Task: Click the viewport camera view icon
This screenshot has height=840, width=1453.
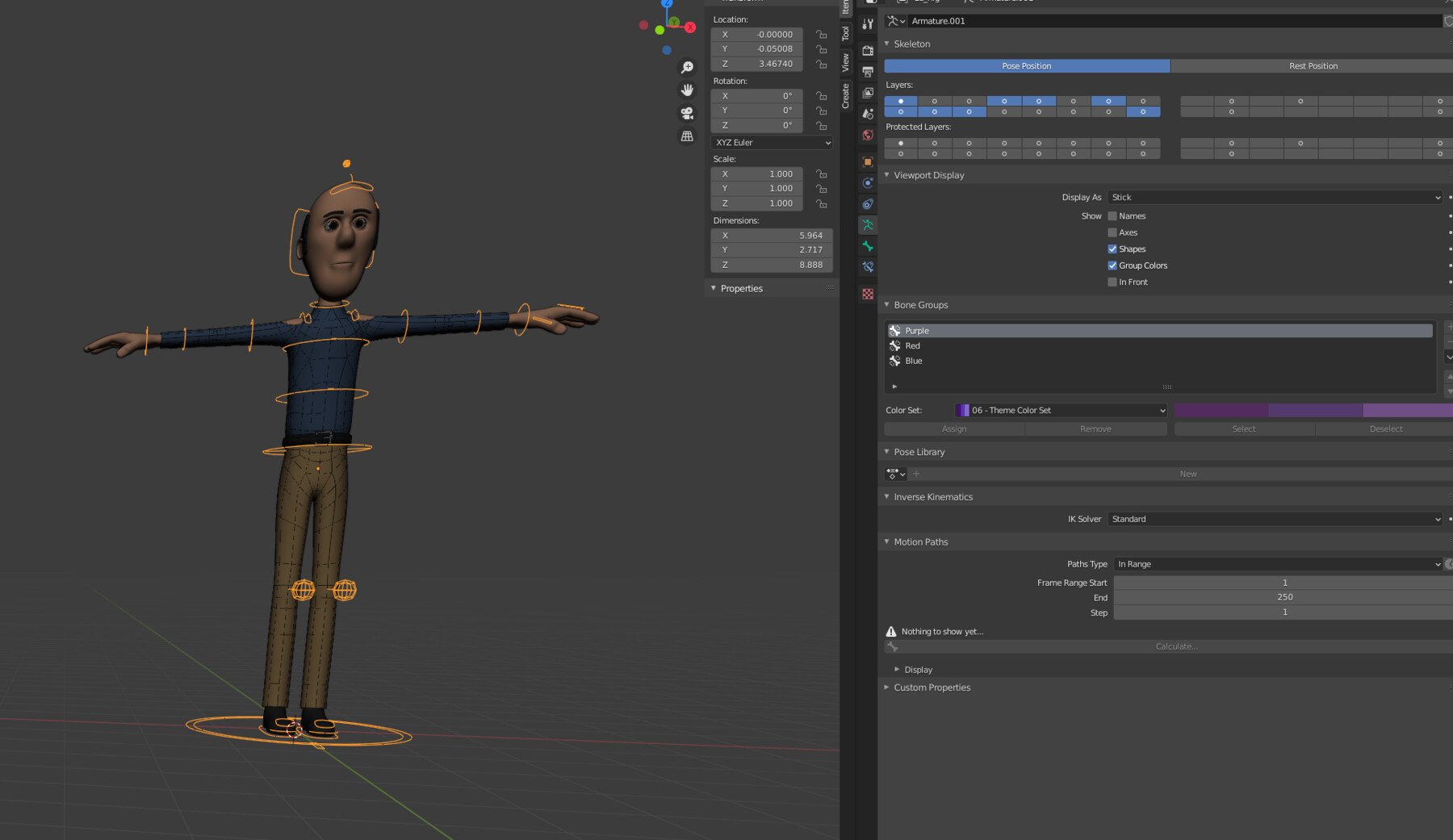Action: point(687,113)
